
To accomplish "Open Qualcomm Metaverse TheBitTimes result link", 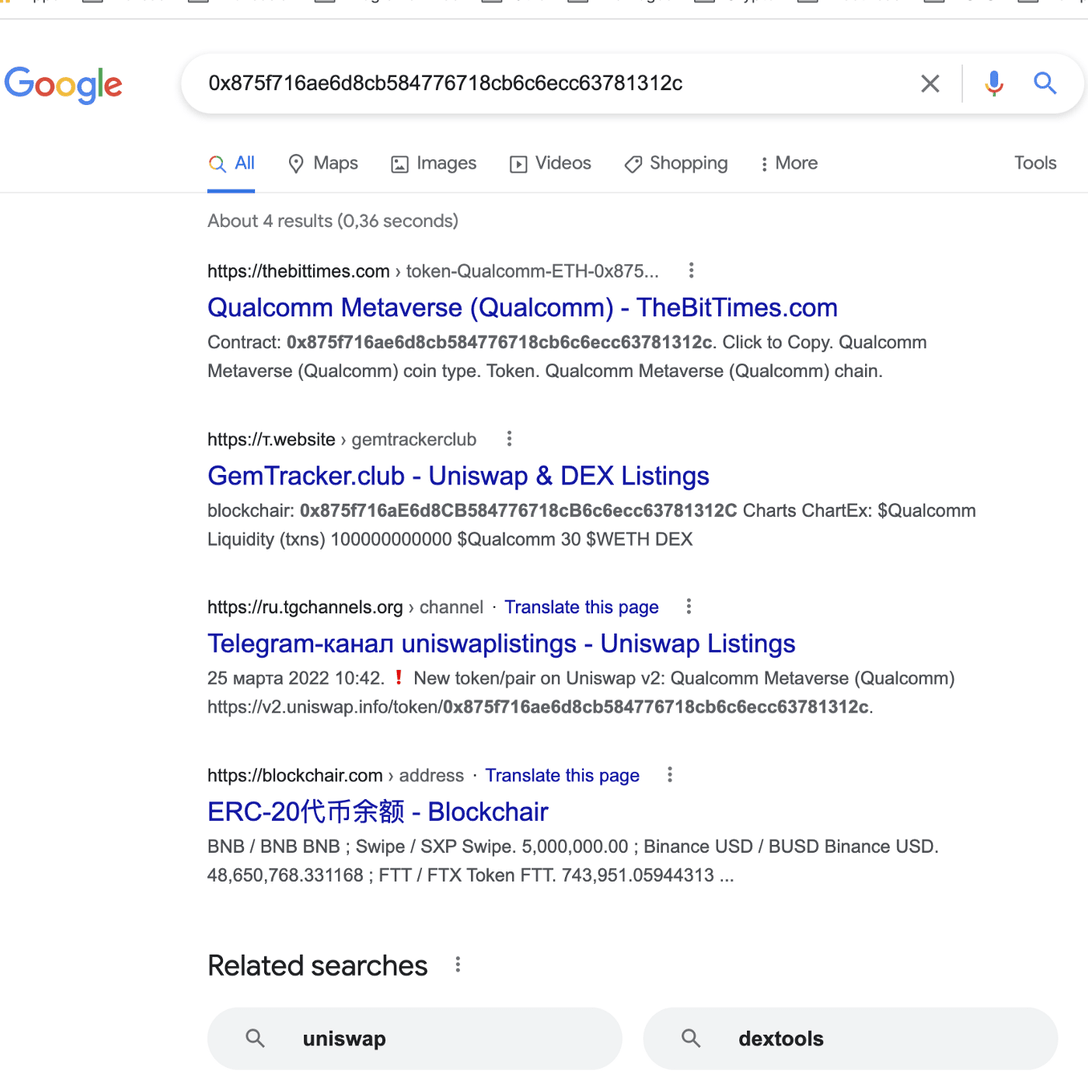I will [522, 307].
